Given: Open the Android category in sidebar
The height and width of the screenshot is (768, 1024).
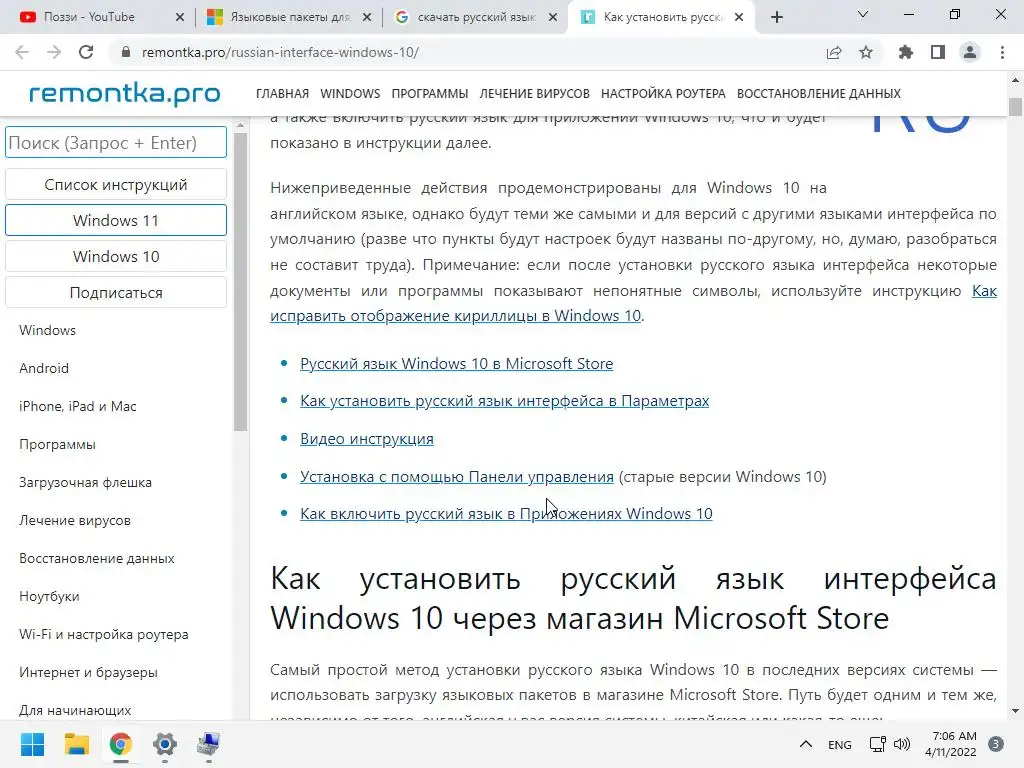Looking at the screenshot, I should (44, 368).
